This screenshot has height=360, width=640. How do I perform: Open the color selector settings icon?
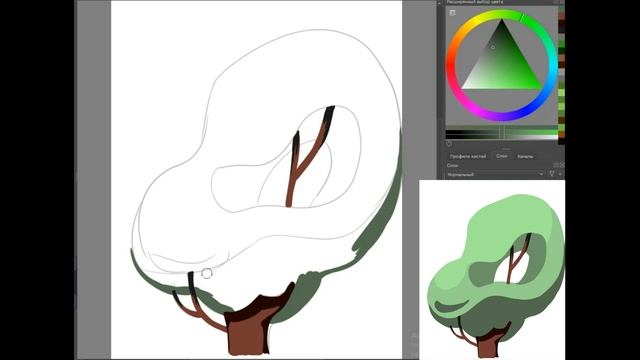click(x=452, y=13)
